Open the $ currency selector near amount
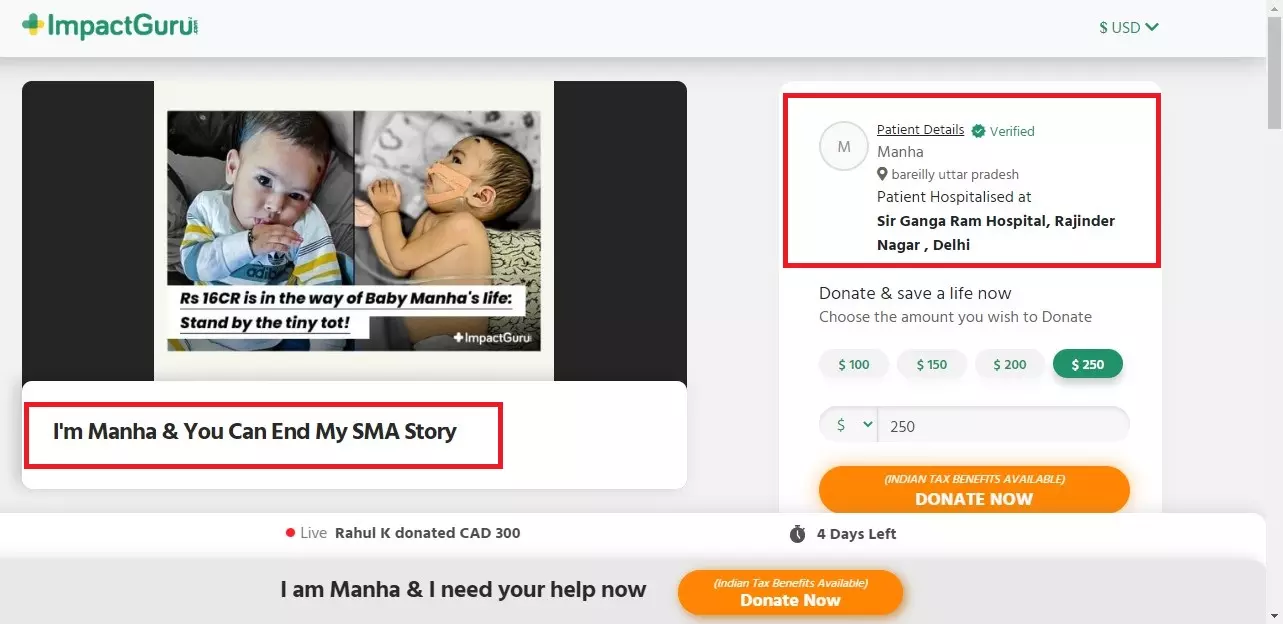This screenshot has width=1283, height=624. pyautogui.click(x=848, y=425)
